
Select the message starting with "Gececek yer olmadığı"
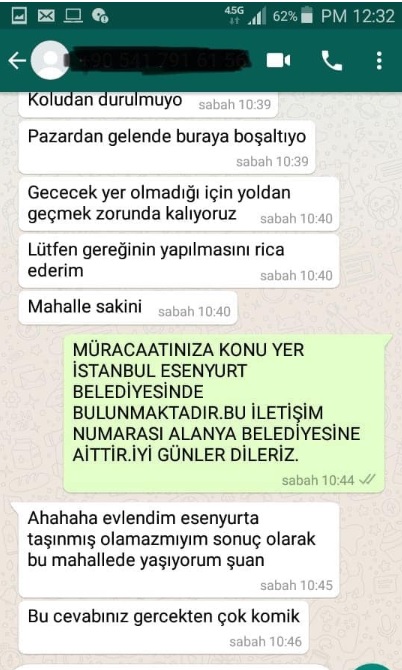pyautogui.click(x=179, y=204)
